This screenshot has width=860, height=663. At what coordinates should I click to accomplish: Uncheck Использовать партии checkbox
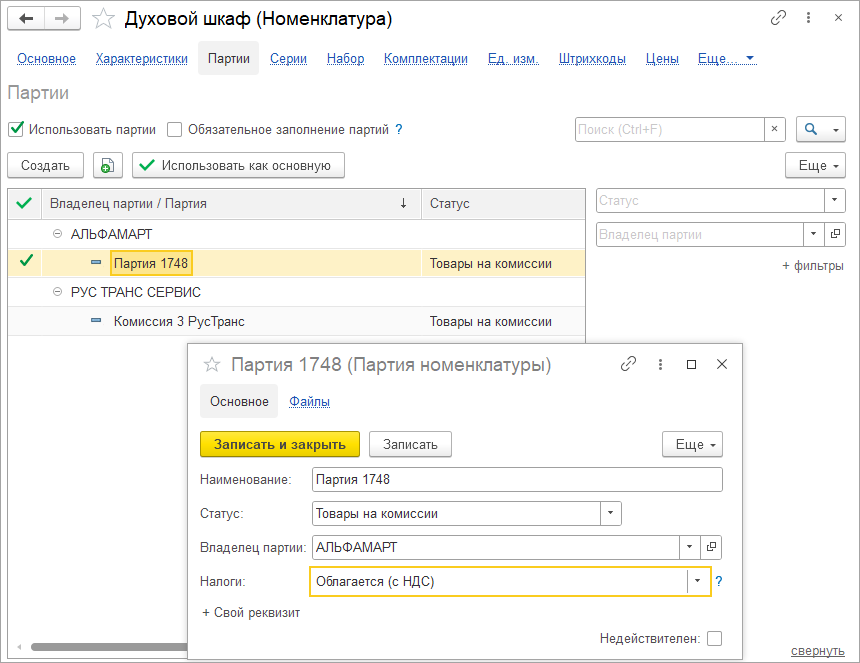click(16, 129)
